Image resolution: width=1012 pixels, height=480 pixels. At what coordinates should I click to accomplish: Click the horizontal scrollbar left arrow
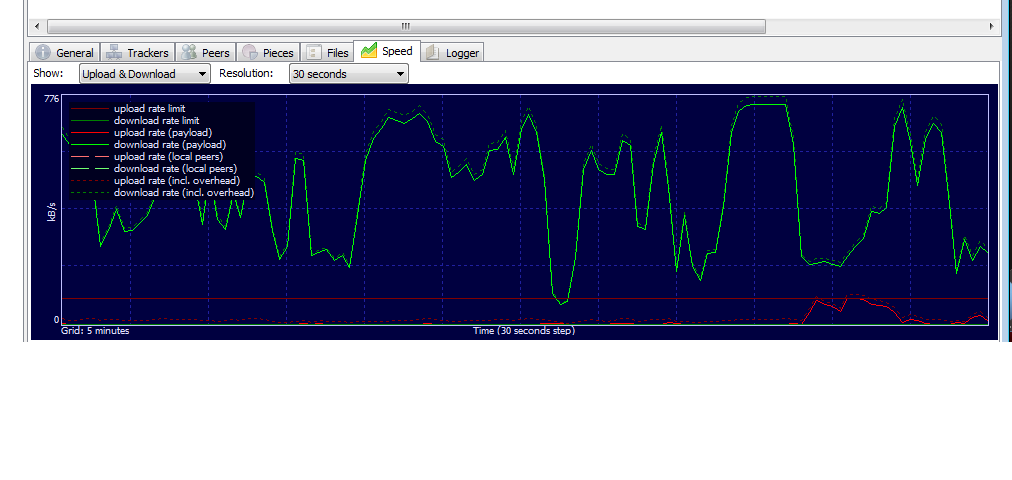click(37, 26)
